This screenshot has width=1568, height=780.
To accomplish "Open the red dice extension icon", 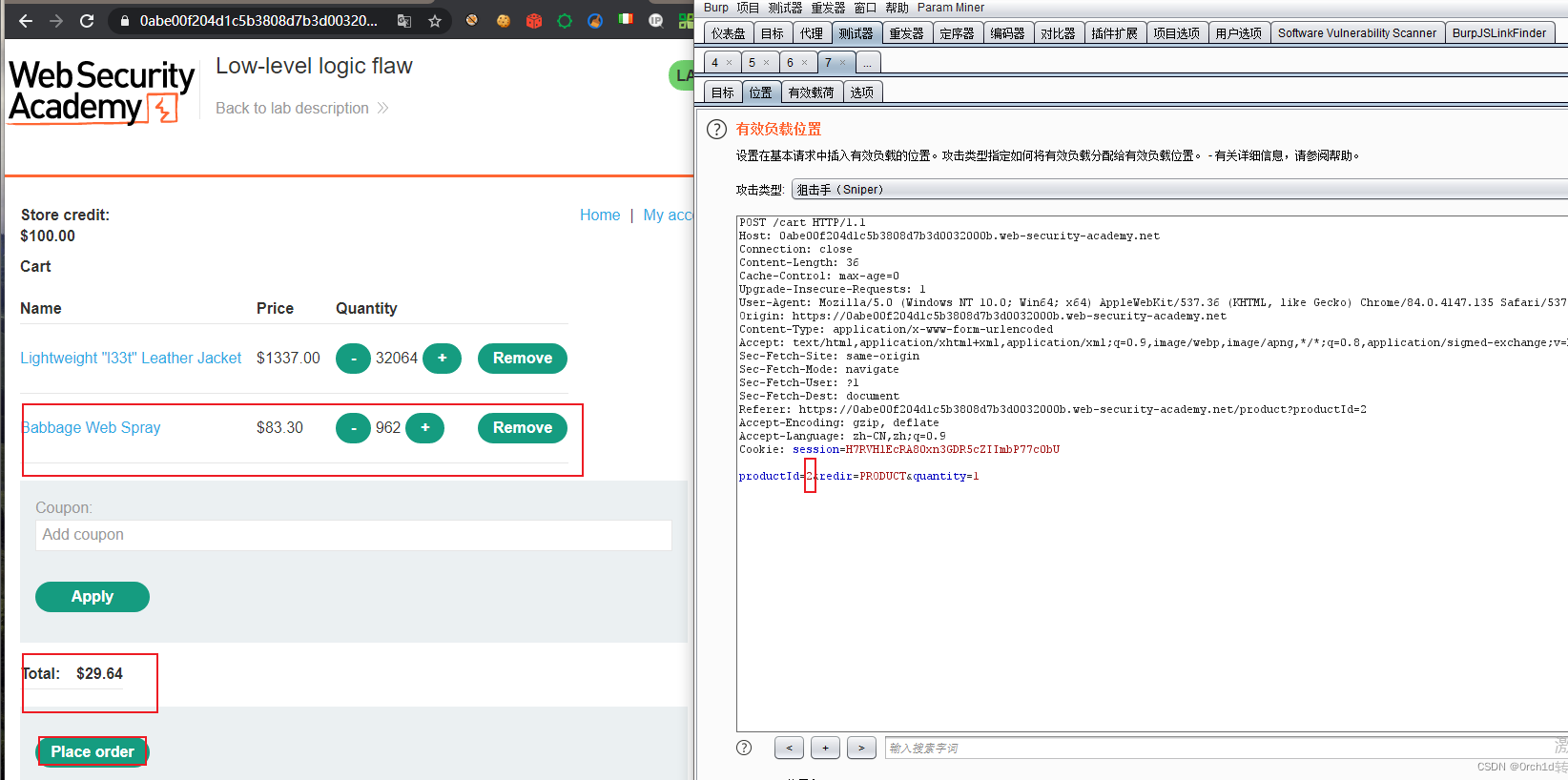I will pos(534,20).
